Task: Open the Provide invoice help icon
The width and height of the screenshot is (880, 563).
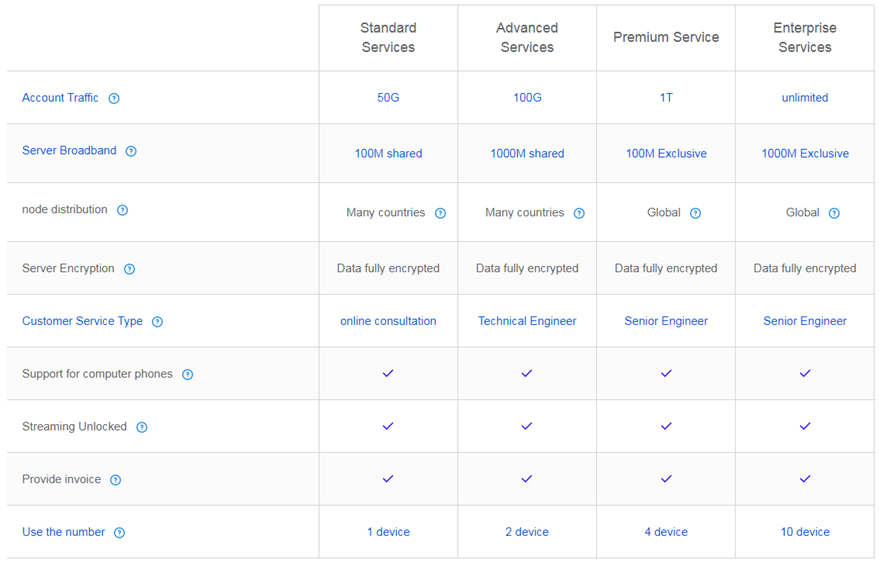Action: coord(116,480)
